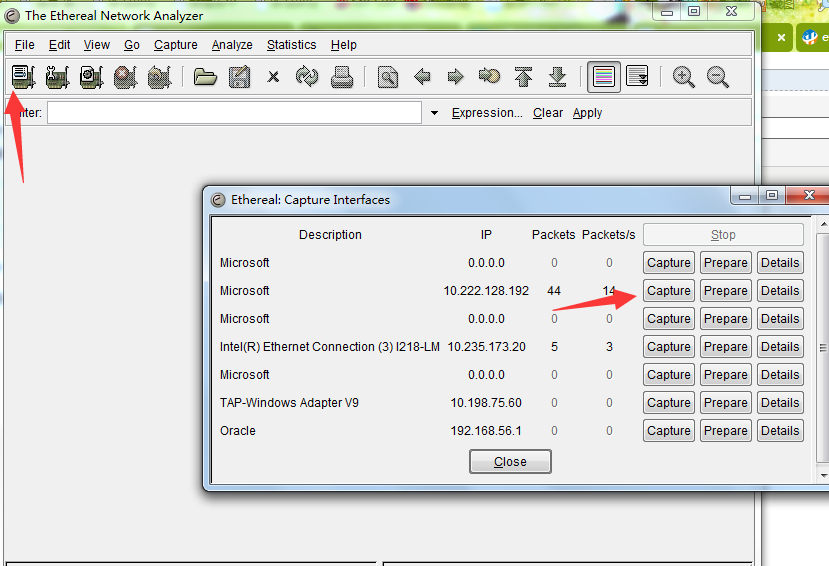Reload the capture file icon
Viewport: 829px width, 566px height.
[x=307, y=77]
